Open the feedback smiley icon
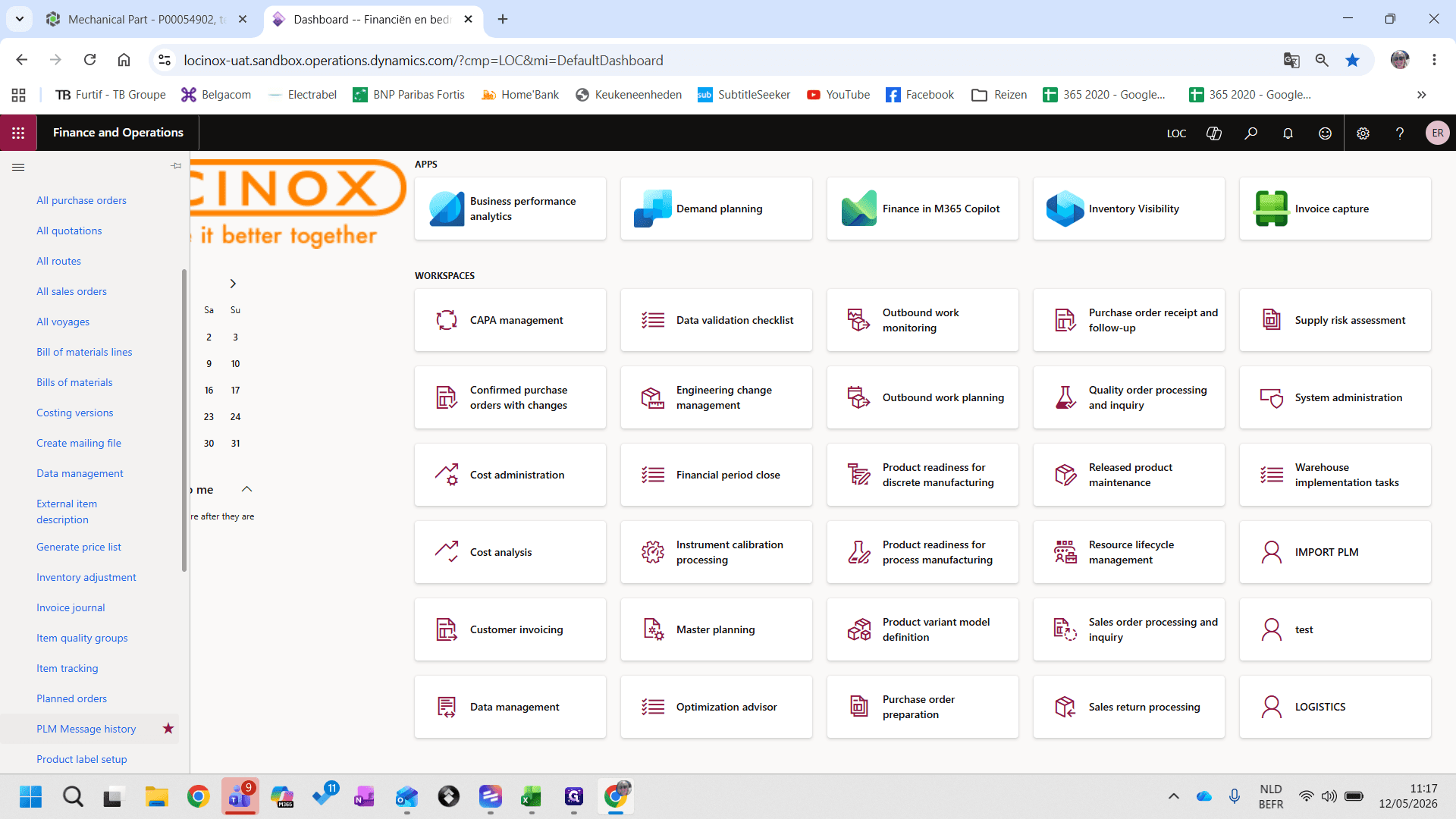 tap(1325, 133)
